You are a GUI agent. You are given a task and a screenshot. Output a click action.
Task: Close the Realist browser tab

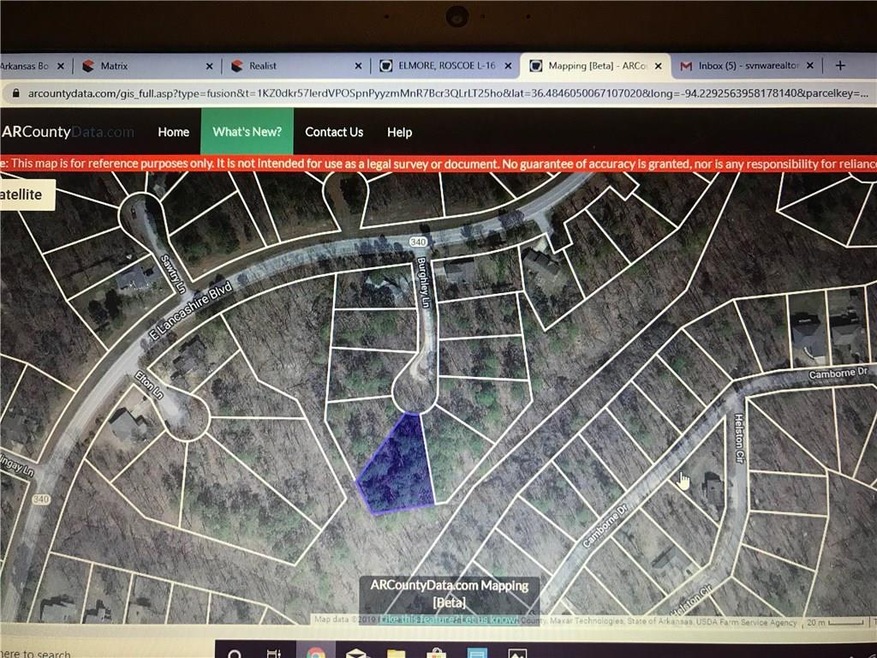358,66
